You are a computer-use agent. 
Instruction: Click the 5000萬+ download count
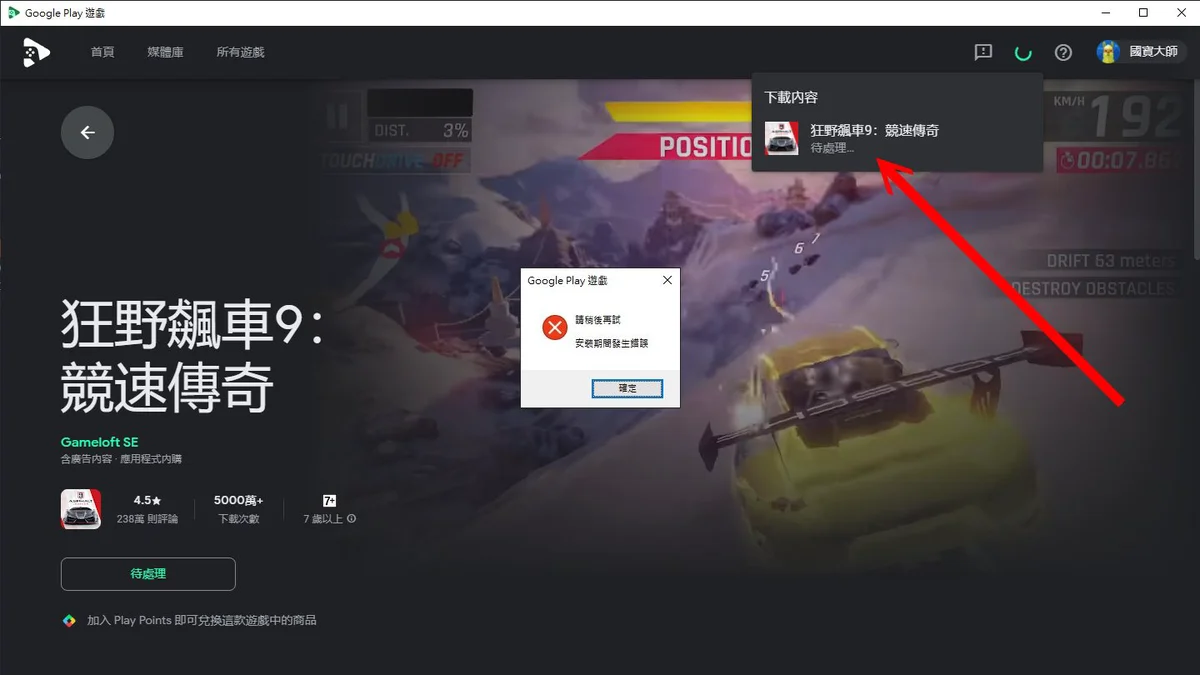pos(239,499)
